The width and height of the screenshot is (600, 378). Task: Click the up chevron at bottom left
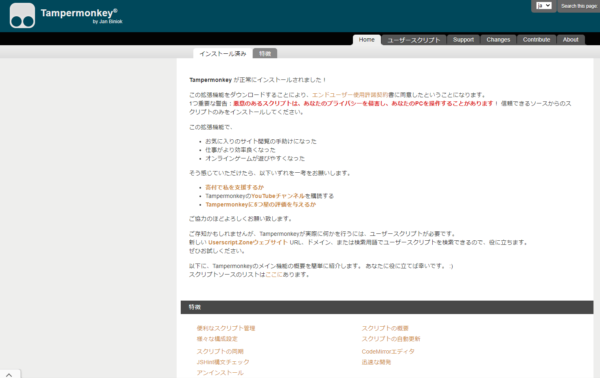(x=9, y=375)
